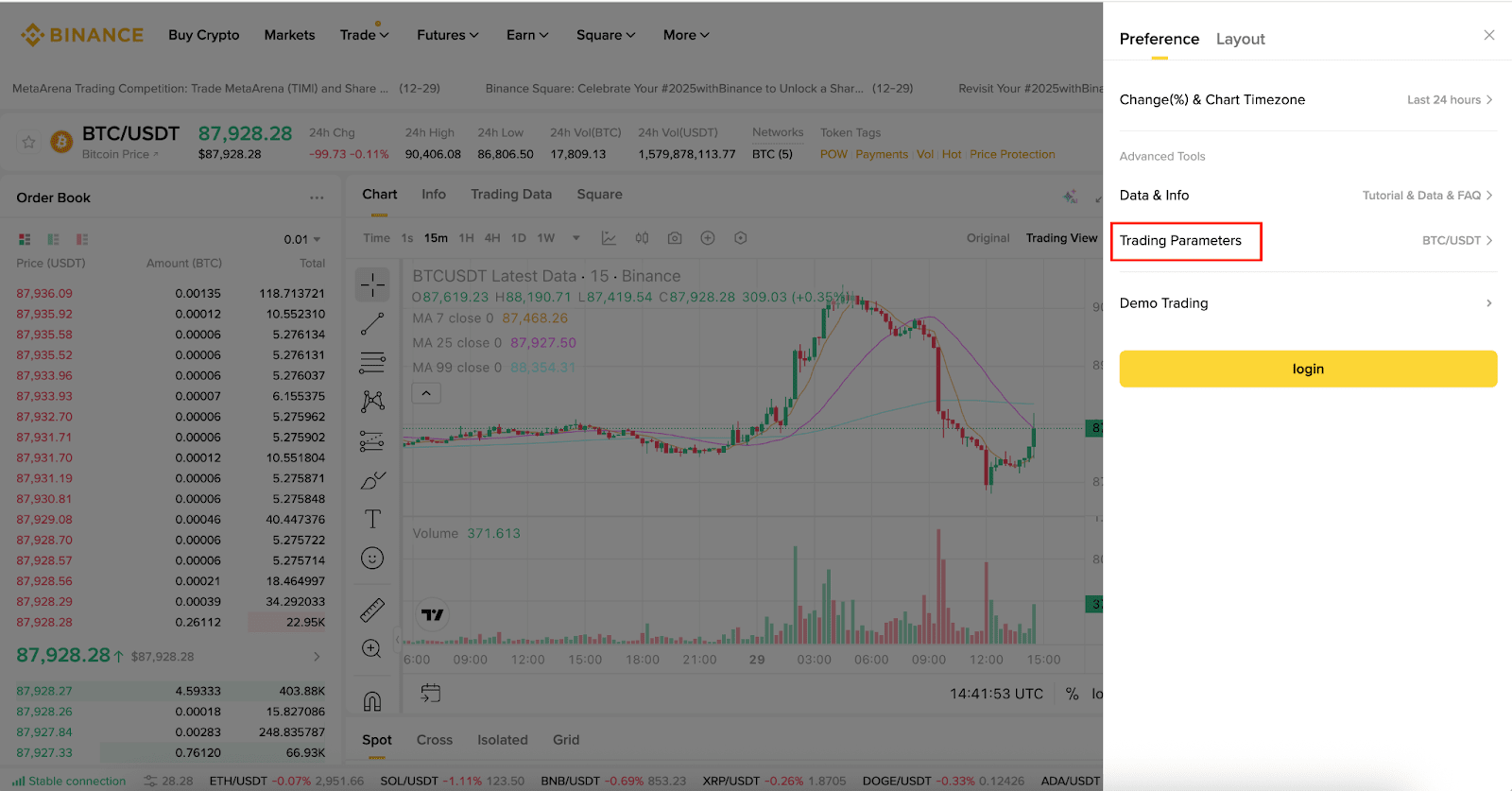This screenshot has width=1512, height=791.
Task: Select the brush drawing tool
Action: pyautogui.click(x=372, y=479)
